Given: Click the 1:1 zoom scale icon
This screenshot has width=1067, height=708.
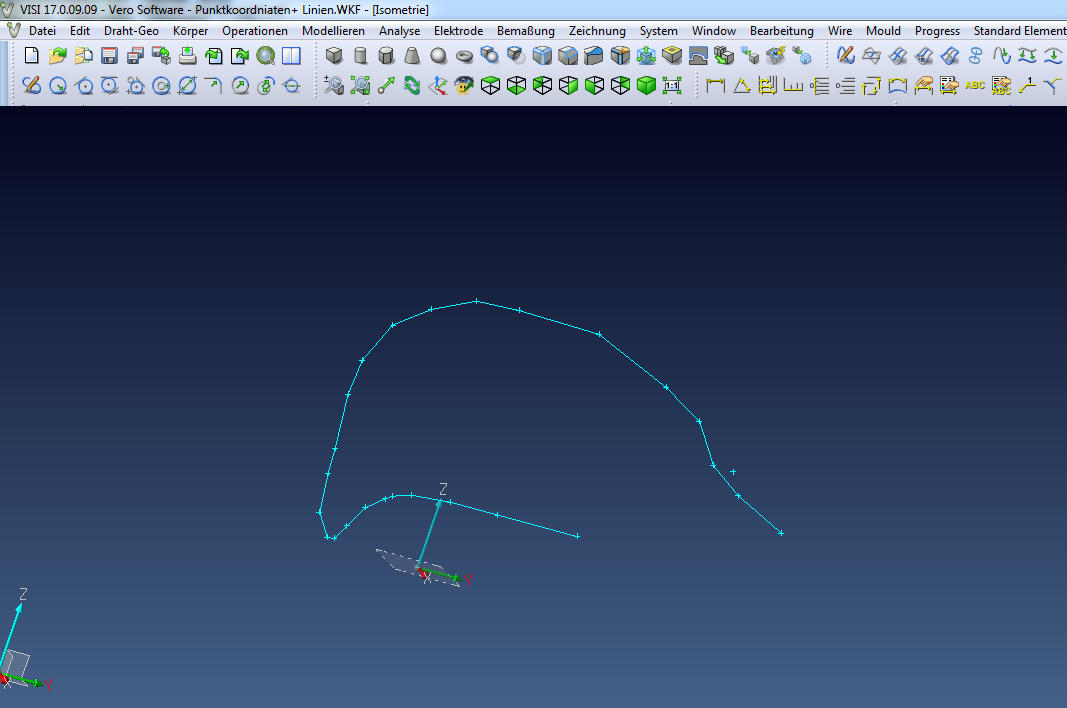Looking at the screenshot, I should [x=672, y=86].
